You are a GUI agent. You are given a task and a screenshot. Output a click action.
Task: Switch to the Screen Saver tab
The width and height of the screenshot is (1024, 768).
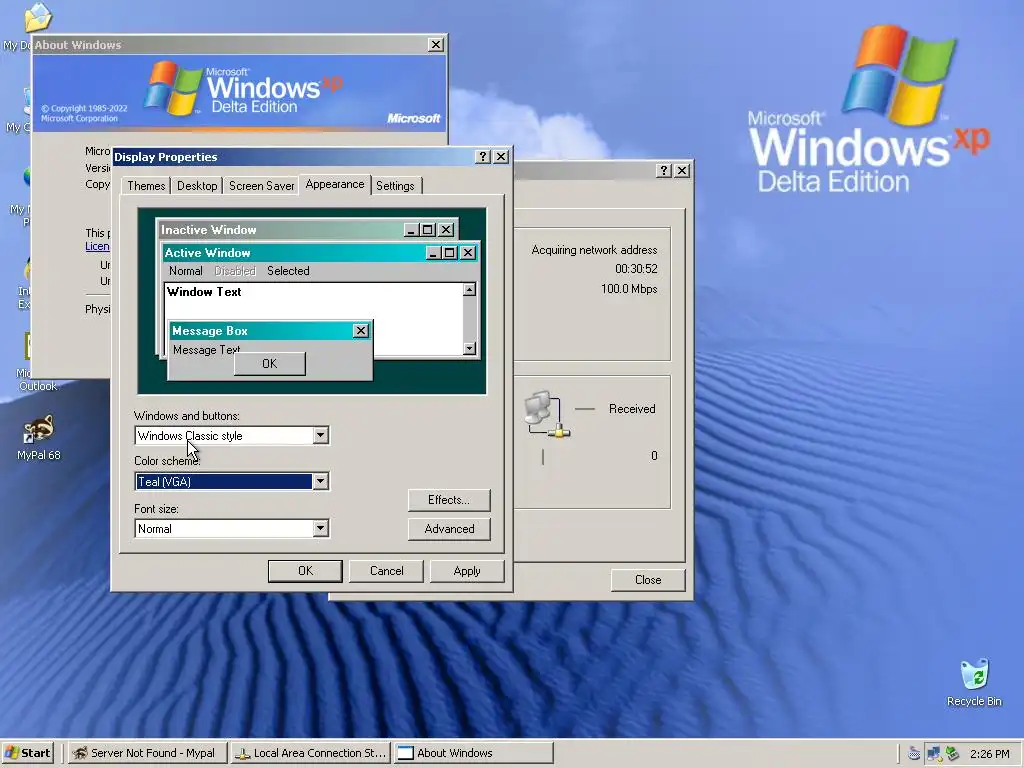coord(261,185)
